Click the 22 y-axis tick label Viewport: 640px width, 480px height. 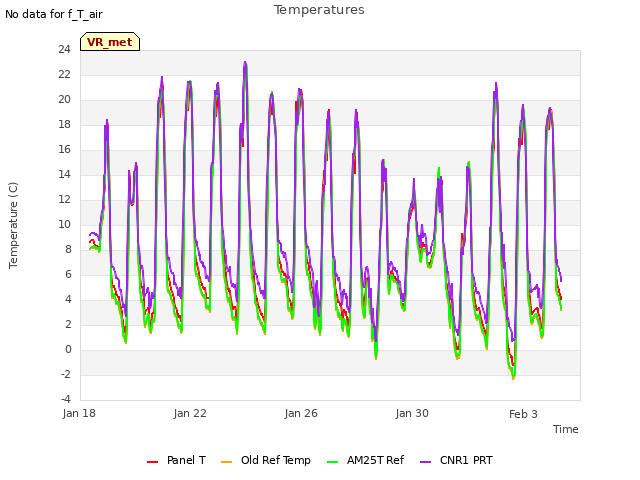[64, 74]
